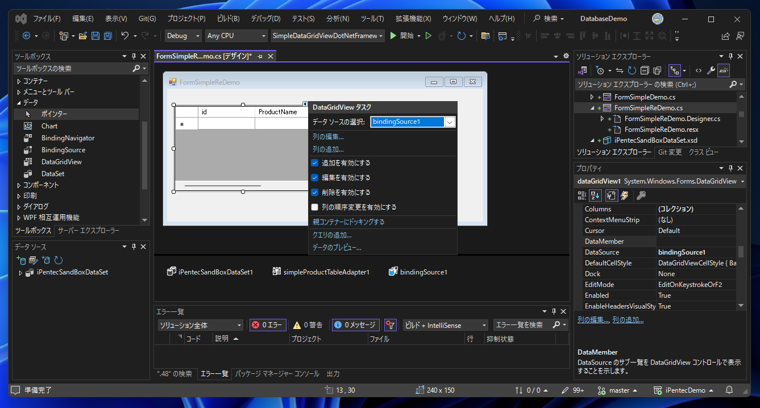Open the startup project dropdown
The image size is (760, 408).
pyautogui.click(x=327, y=36)
